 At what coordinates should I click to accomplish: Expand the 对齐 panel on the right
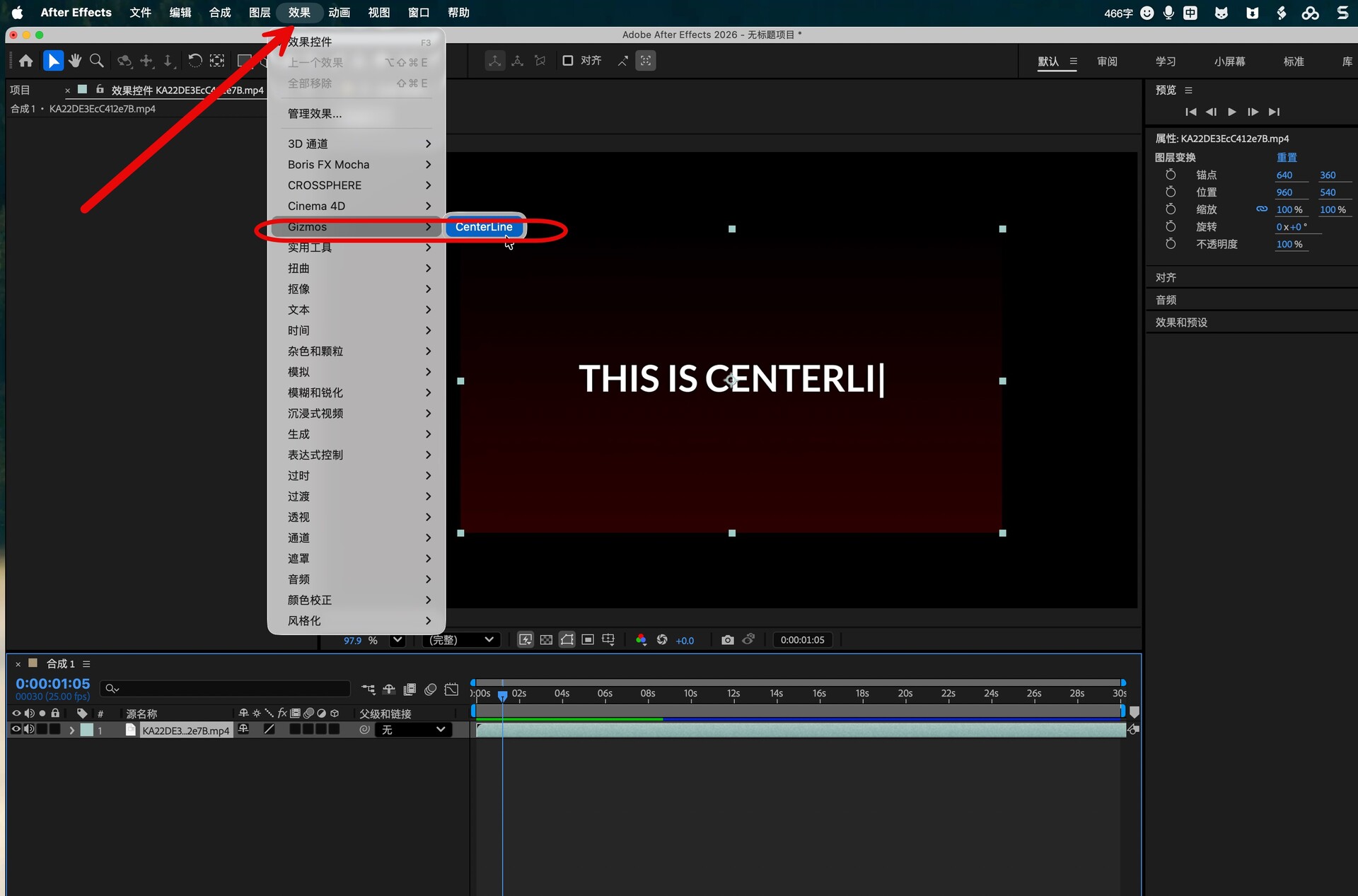pyautogui.click(x=1166, y=278)
